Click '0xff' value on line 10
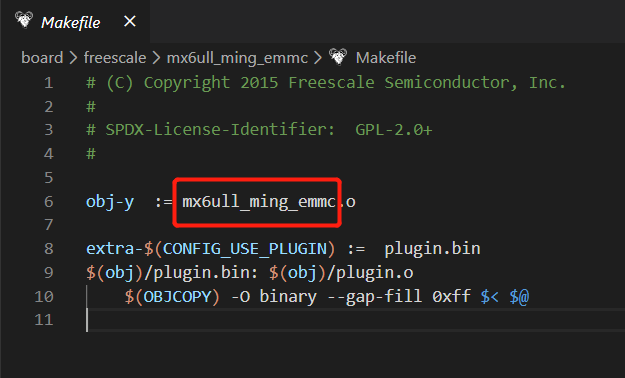 point(452,297)
